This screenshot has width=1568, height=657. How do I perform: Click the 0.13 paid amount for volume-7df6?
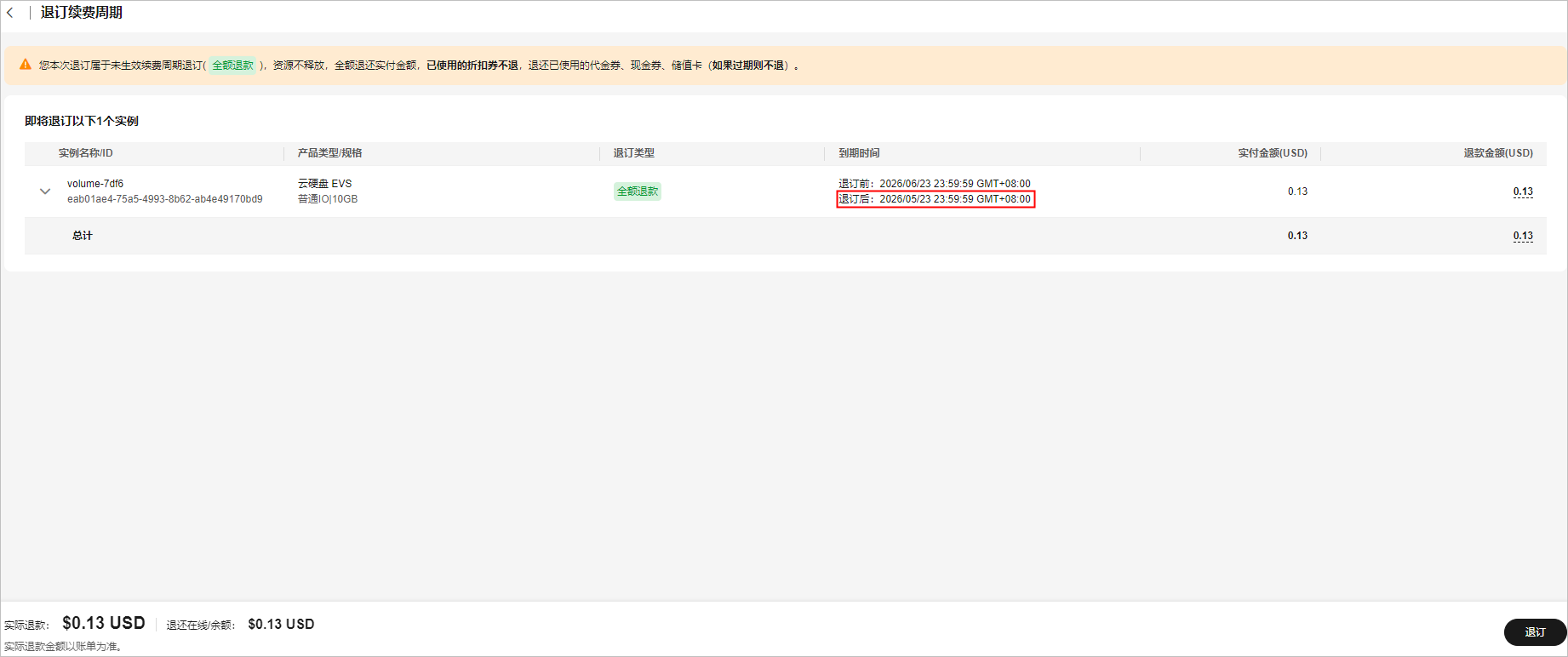pyautogui.click(x=1297, y=191)
